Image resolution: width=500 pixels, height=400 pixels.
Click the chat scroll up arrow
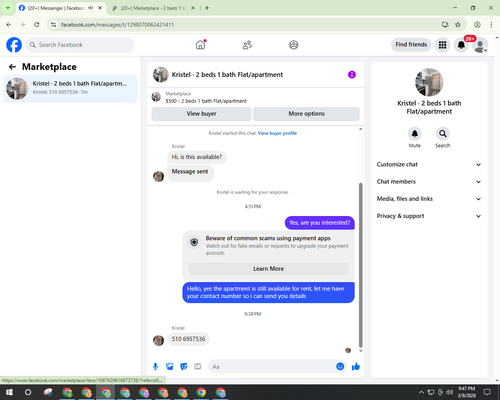click(360, 129)
